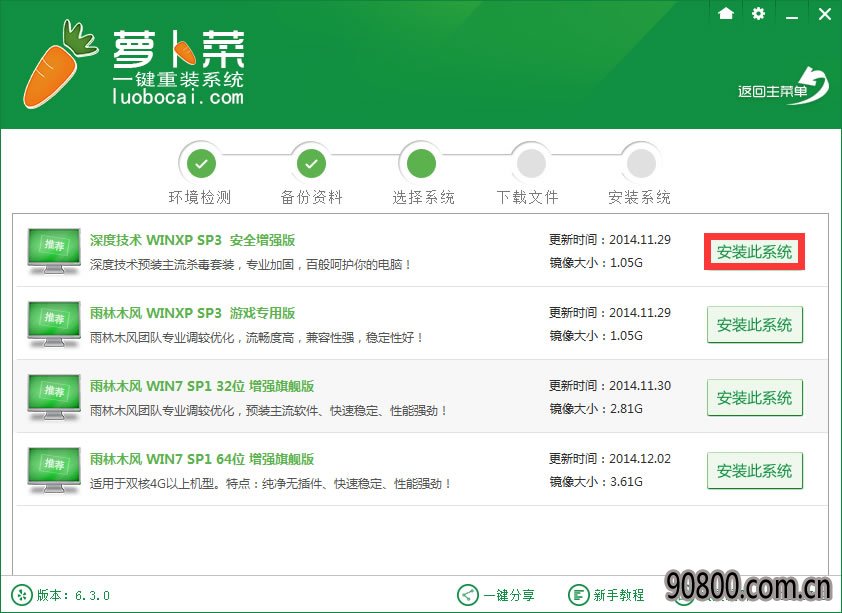The width and height of the screenshot is (842, 613).
Task: Click 镜像大小：2.81G text
Action: 596,408
